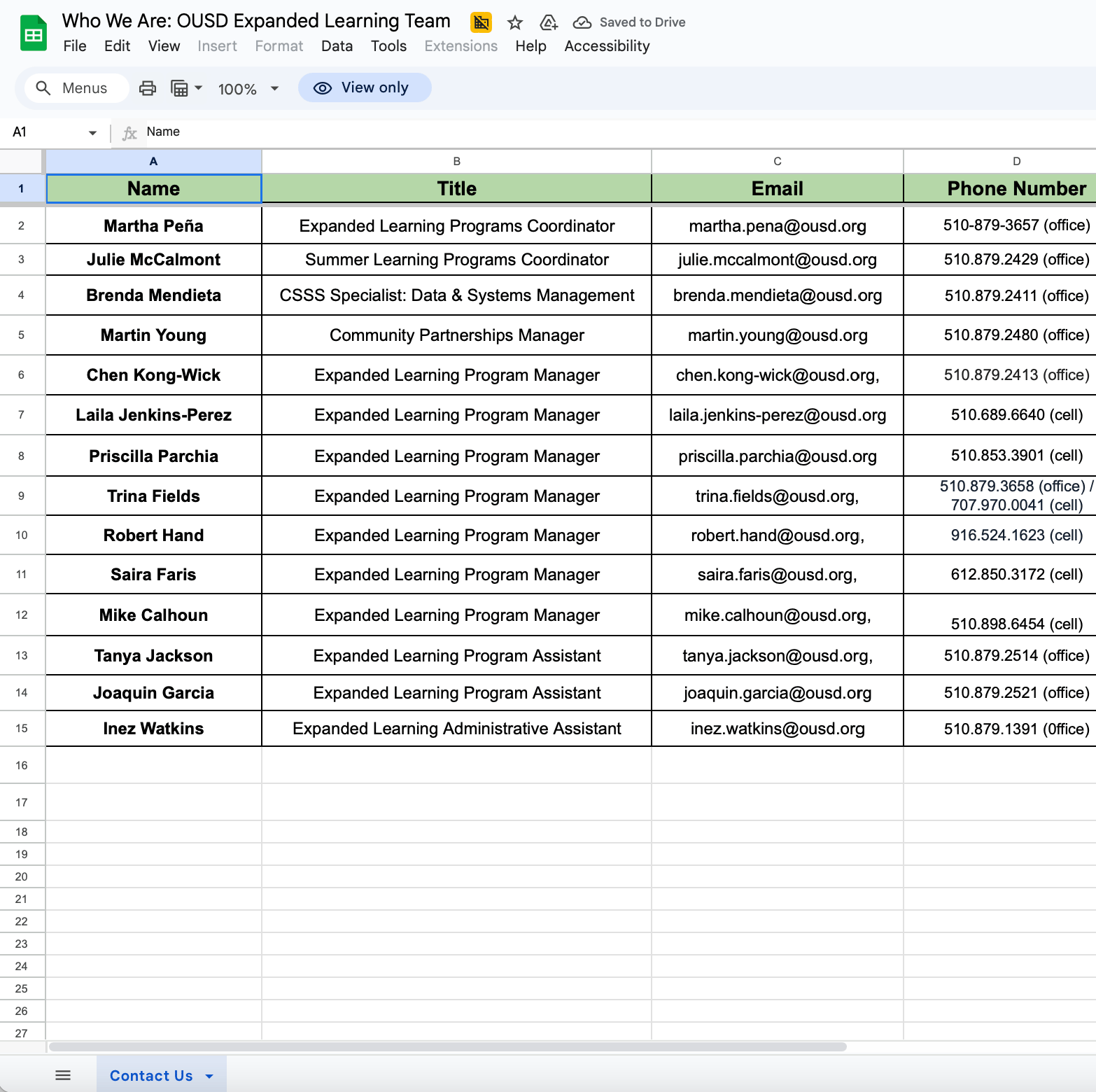Star this spreadsheet
This screenshot has height=1092, width=1096.
pyautogui.click(x=515, y=22)
